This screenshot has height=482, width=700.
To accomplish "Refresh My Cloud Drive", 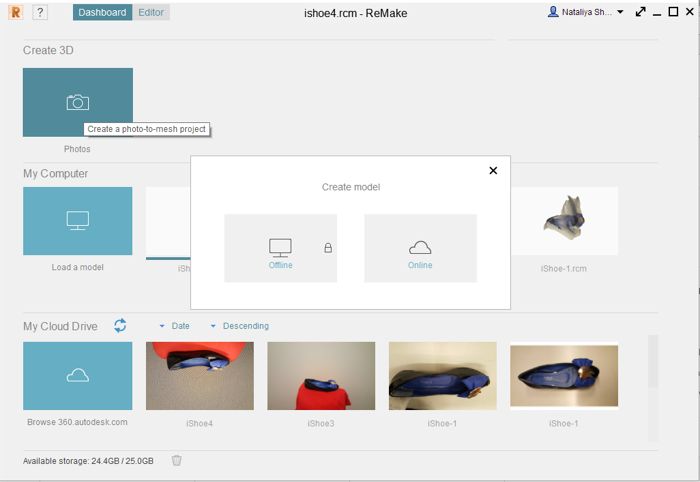I will (x=120, y=325).
